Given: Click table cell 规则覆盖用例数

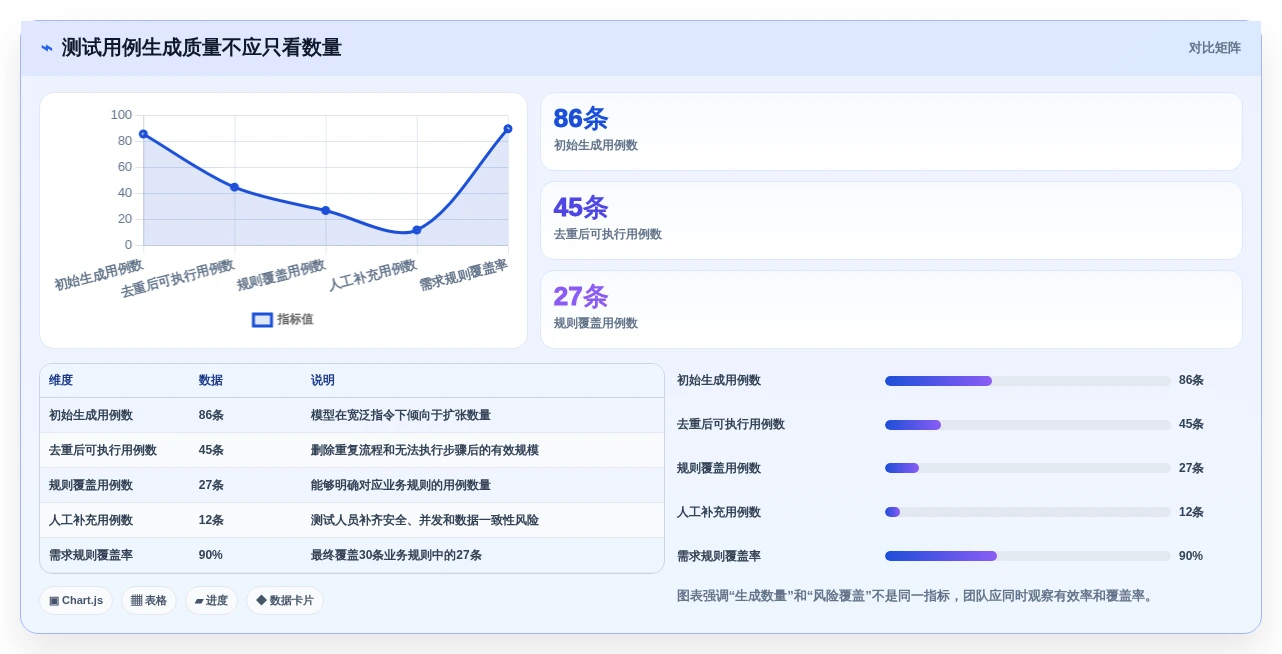Looking at the screenshot, I should (x=91, y=485).
